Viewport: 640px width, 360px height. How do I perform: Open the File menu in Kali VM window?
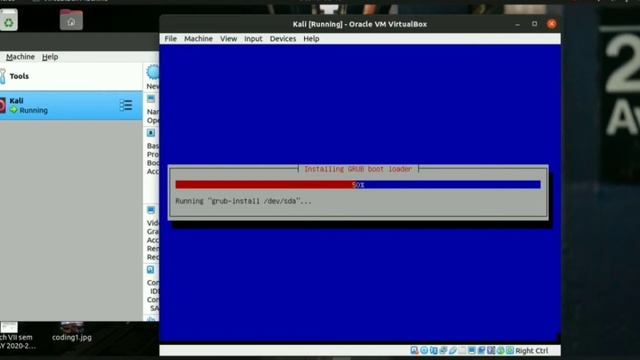[x=170, y=39]
